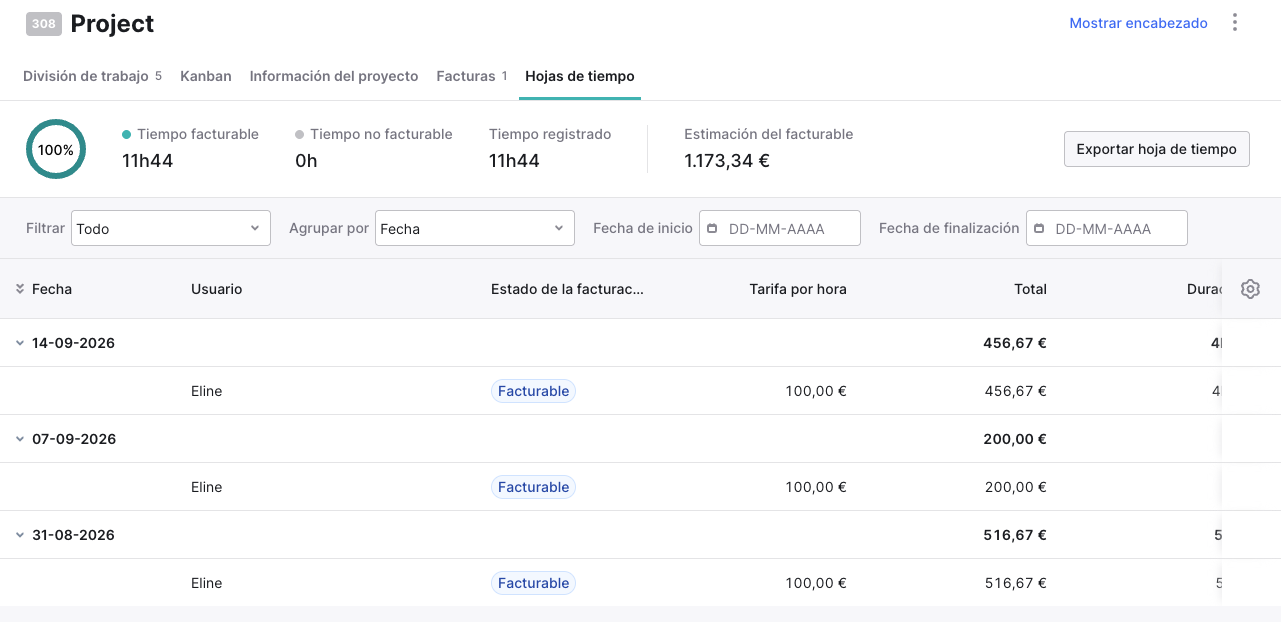This screenshot has height=622, width=1281.
Task: Click Estado de la facturación column header
Action: point(568,289)
